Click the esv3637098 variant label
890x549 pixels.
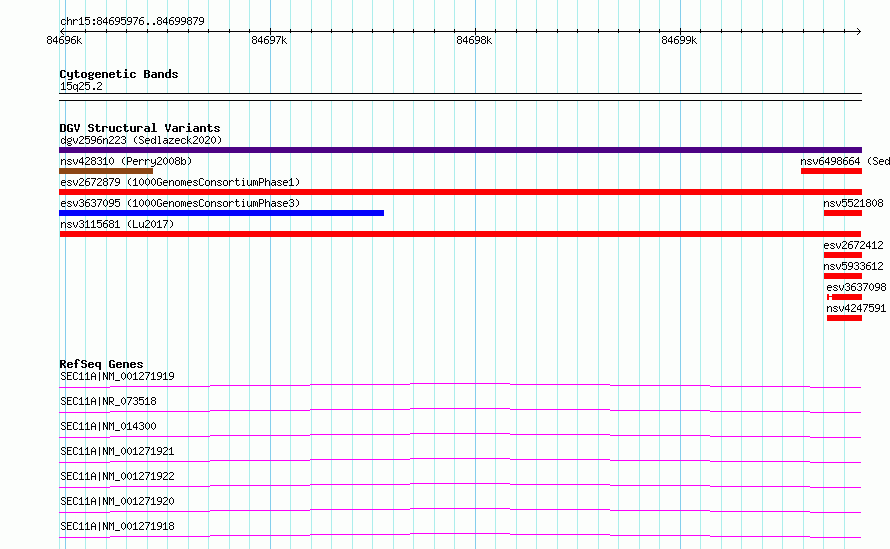pos(857,287)
